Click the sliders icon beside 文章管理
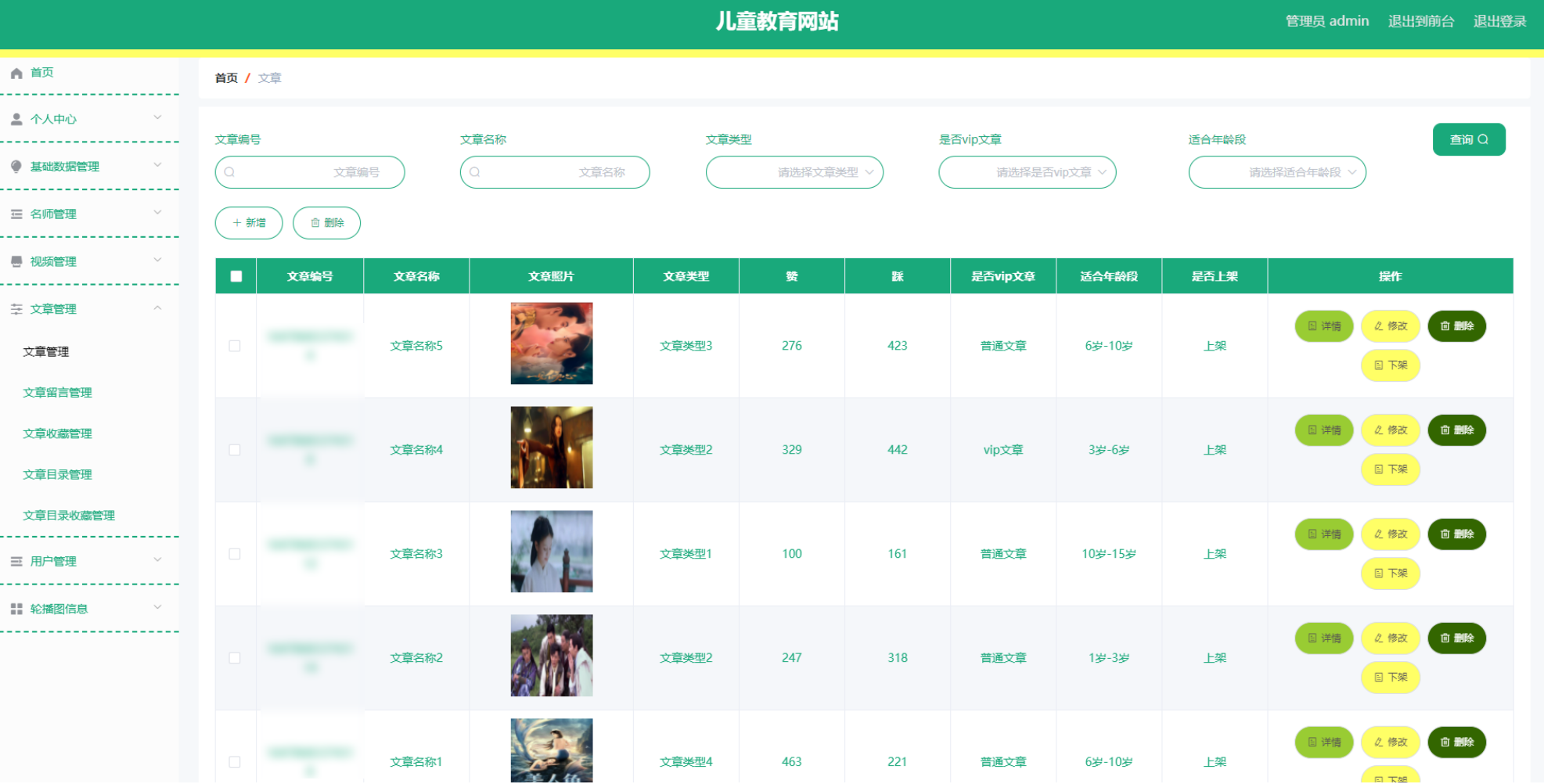1544x784 pixels. pos(16,309)
